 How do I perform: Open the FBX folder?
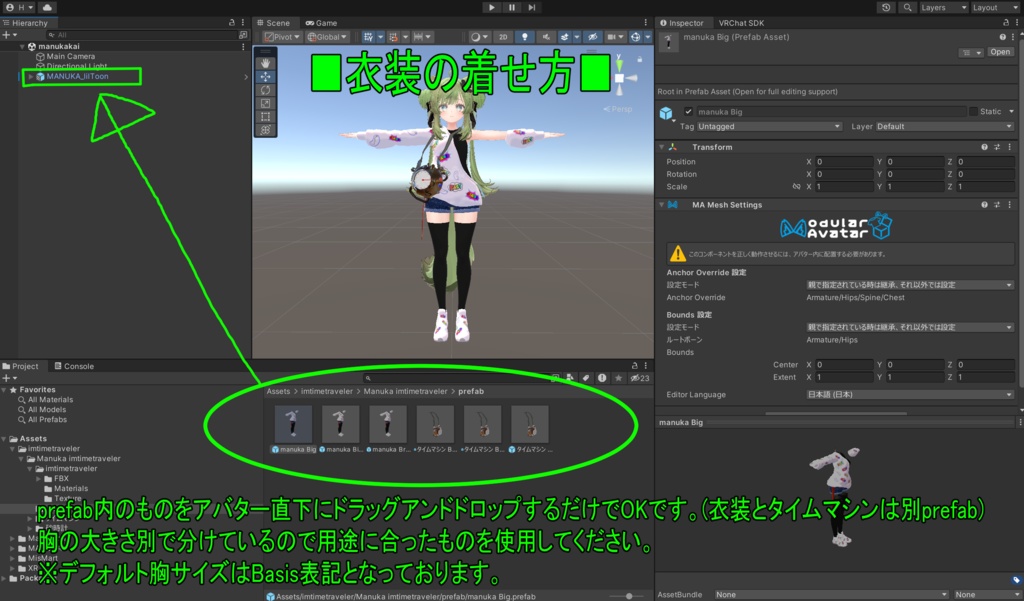coord(61,479)
